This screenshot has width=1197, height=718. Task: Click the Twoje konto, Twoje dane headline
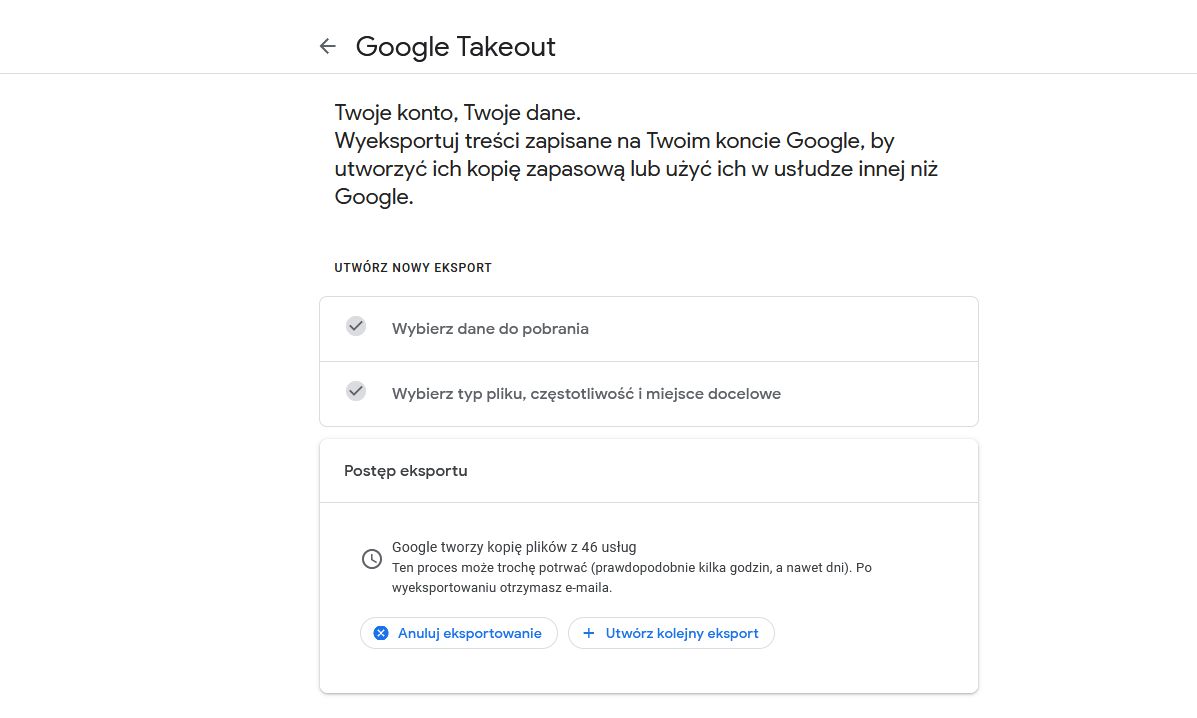(457, 112)
